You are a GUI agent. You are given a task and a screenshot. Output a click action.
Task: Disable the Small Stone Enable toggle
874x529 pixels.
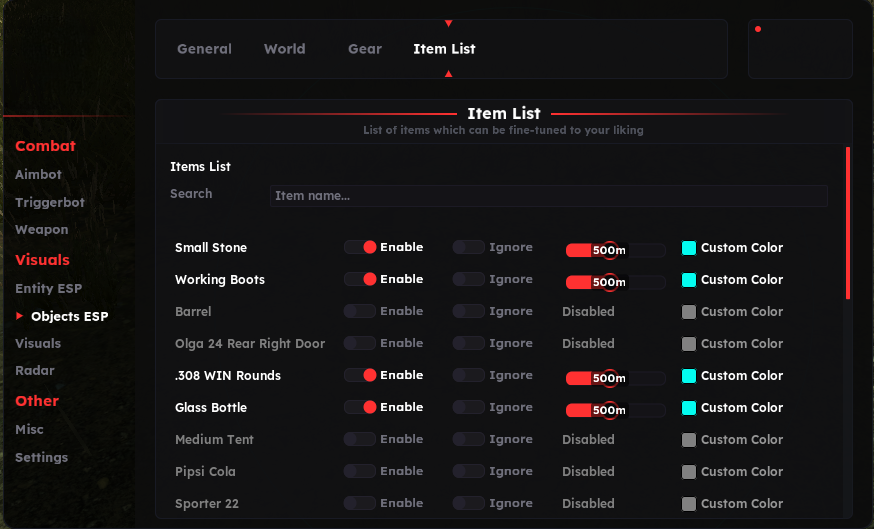(x=360, y=247)
